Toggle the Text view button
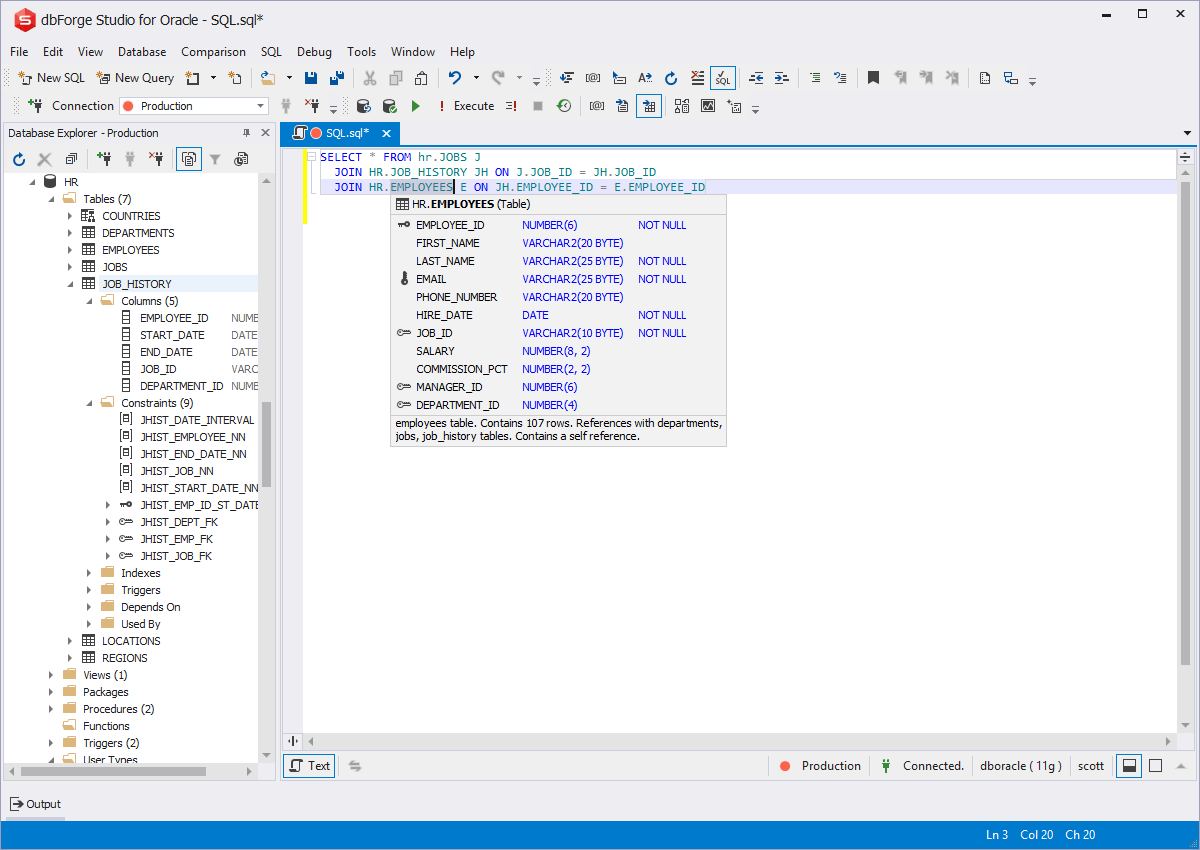 [x=309, y=766]
